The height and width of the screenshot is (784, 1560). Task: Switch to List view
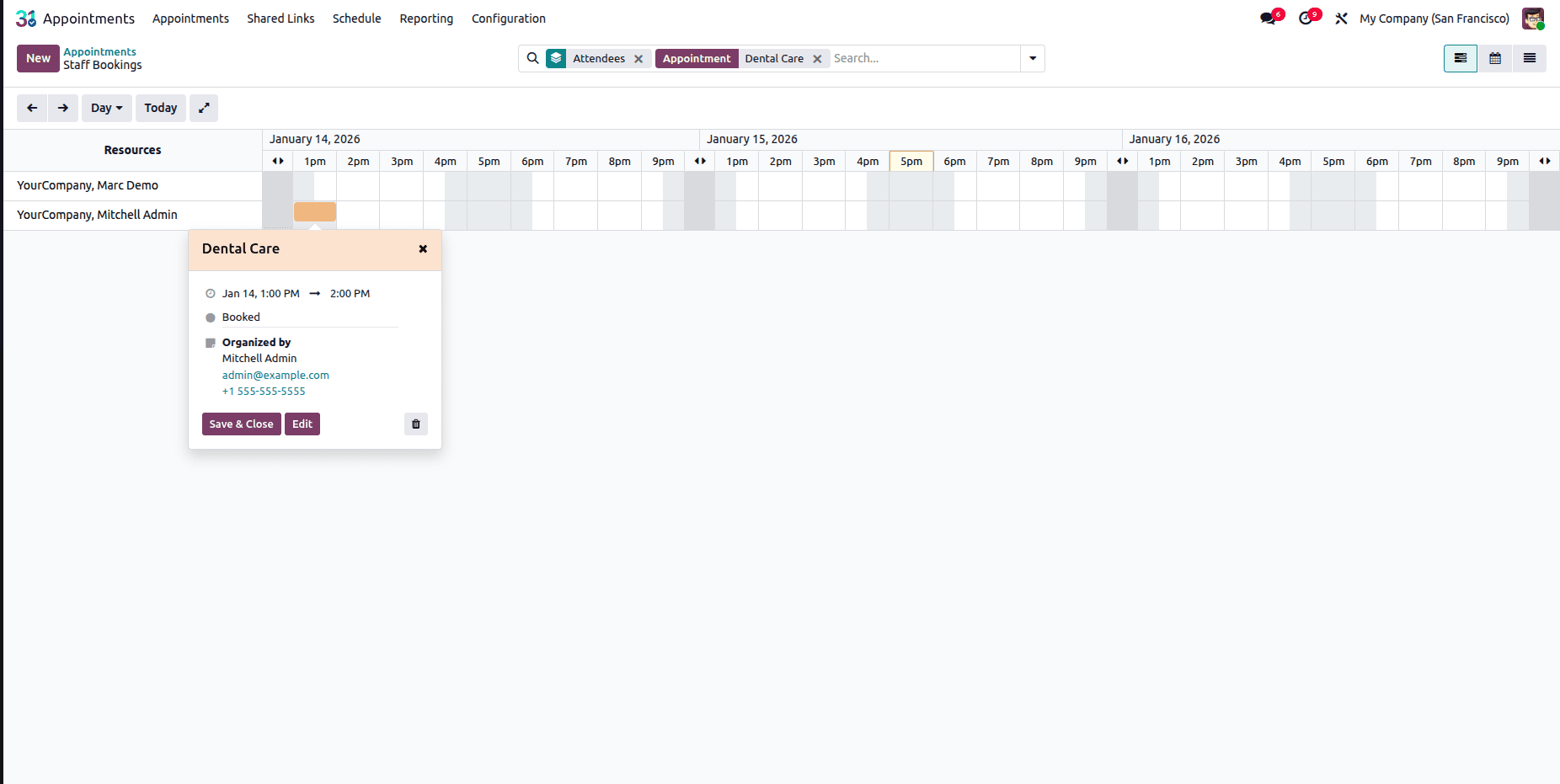coord(1530,58)
